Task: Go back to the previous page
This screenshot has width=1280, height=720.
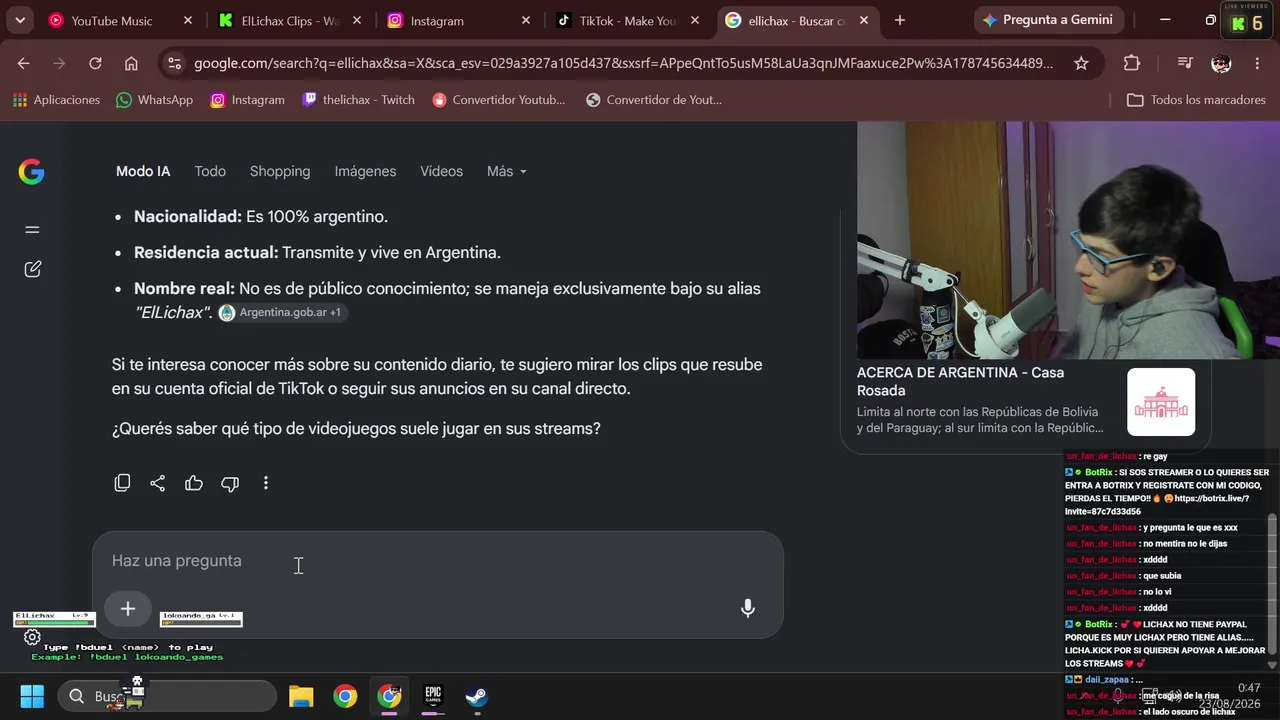Action: [24, 63]
